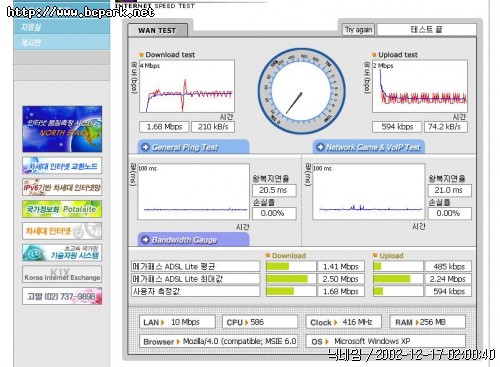Click the 21.0 ms round-trip delay value
500x367 pixels.
450,190
